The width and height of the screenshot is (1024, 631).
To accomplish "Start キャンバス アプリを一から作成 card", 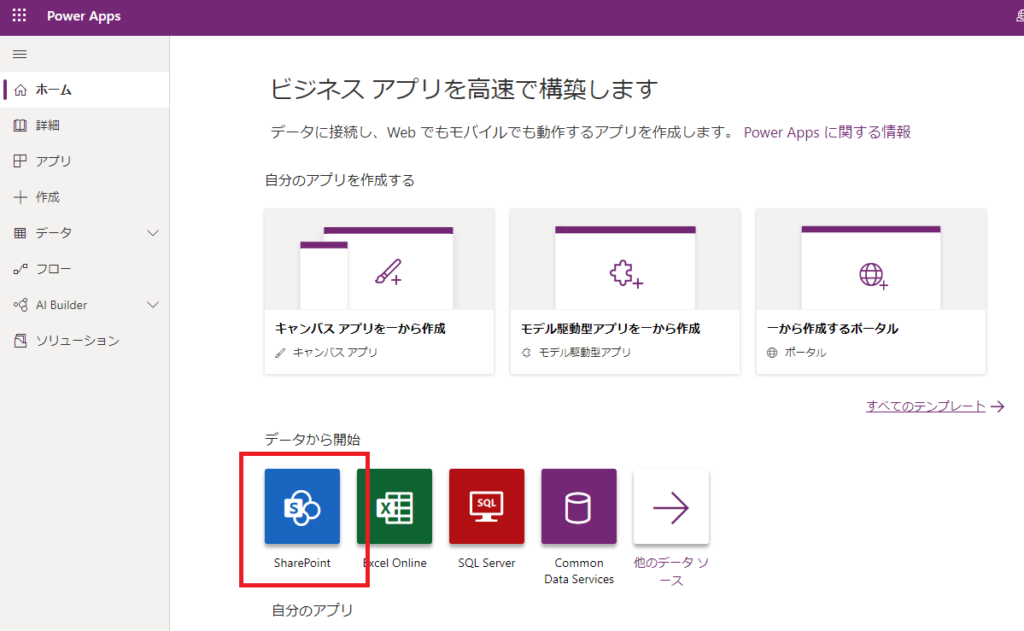I will [378, 291].
